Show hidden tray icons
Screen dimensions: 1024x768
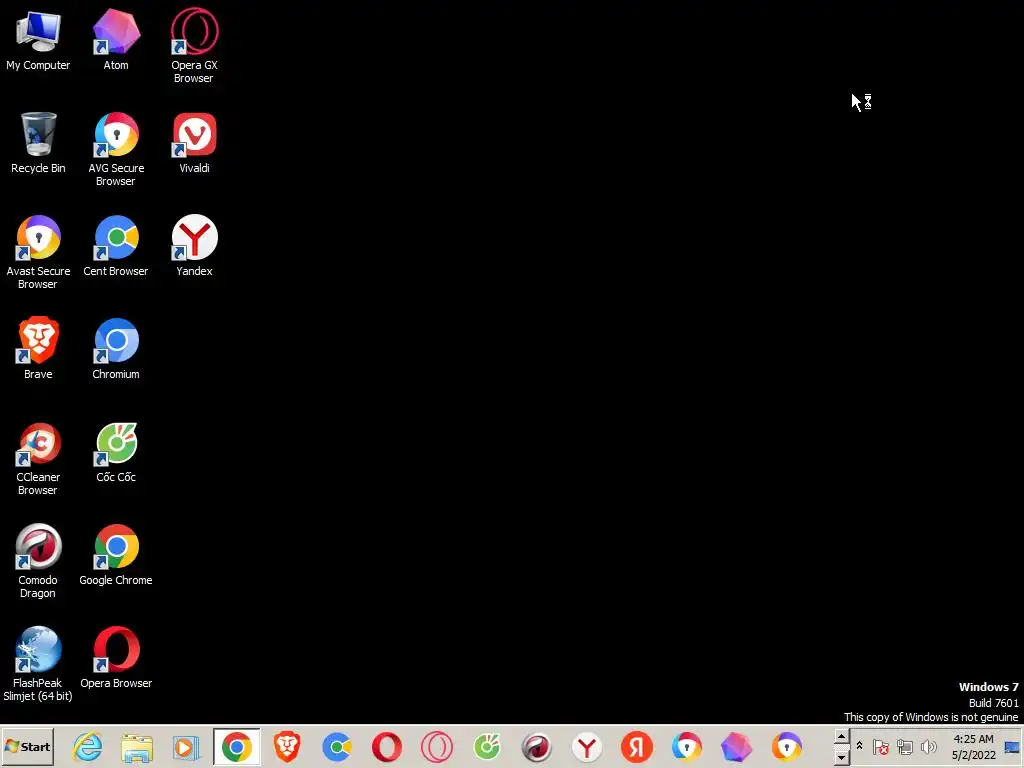(x=859, y=746)
